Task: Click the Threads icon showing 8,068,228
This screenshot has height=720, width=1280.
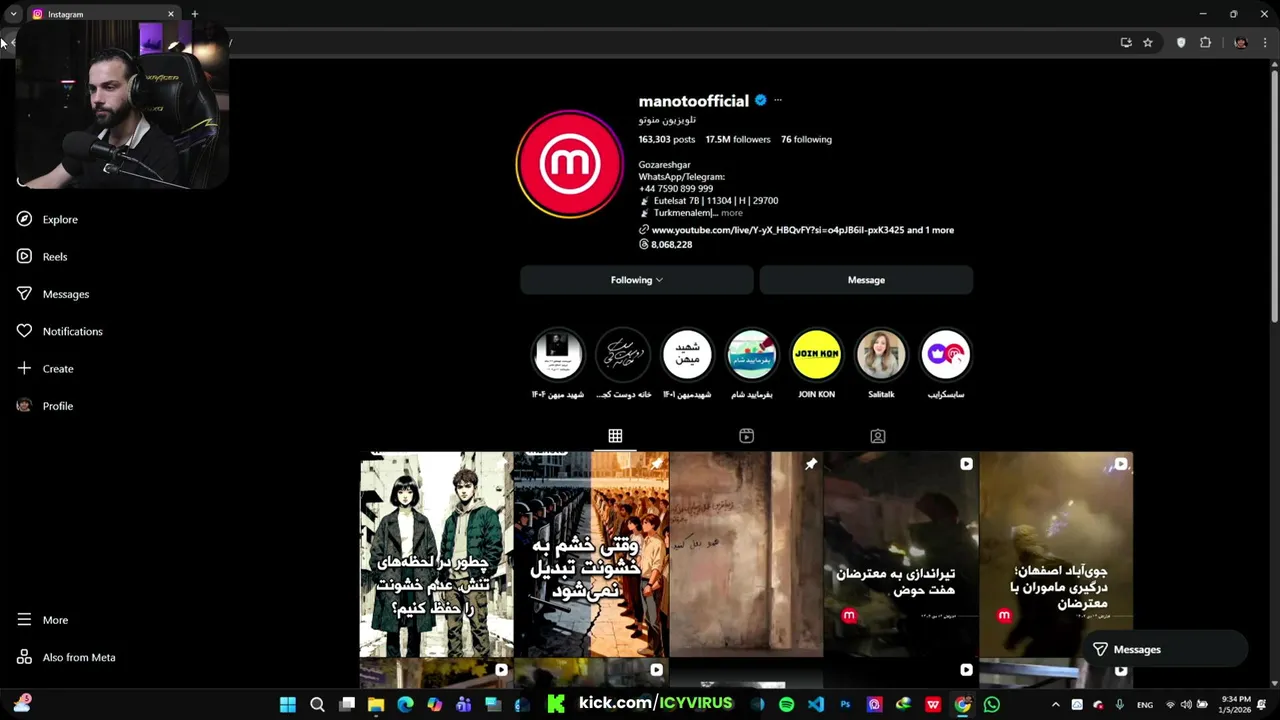Action: (644, 244)
